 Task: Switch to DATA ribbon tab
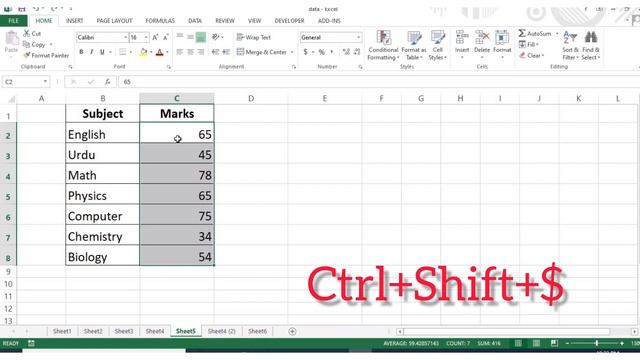tap(195, 21)
